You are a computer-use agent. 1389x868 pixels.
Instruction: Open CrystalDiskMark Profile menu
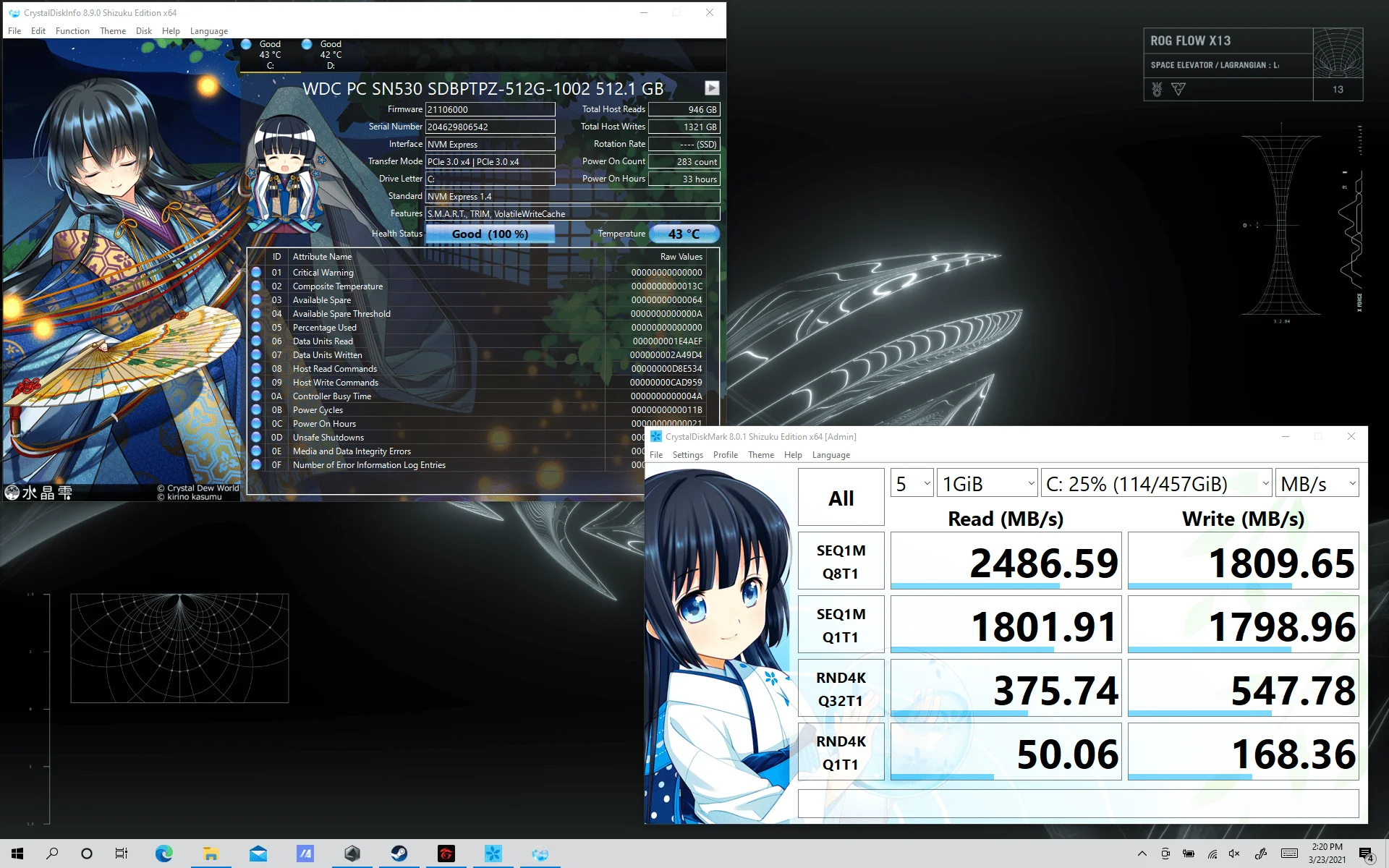(726, 455)
